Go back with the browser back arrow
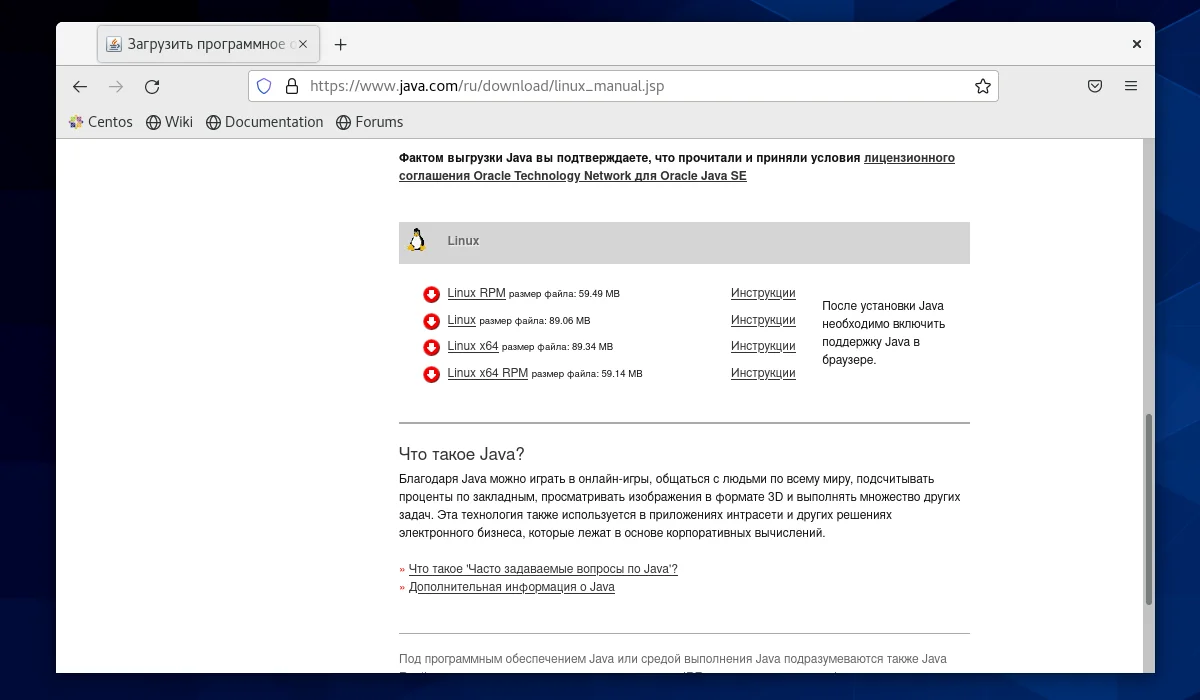The image size is (1200, 700). coord(80,87)
